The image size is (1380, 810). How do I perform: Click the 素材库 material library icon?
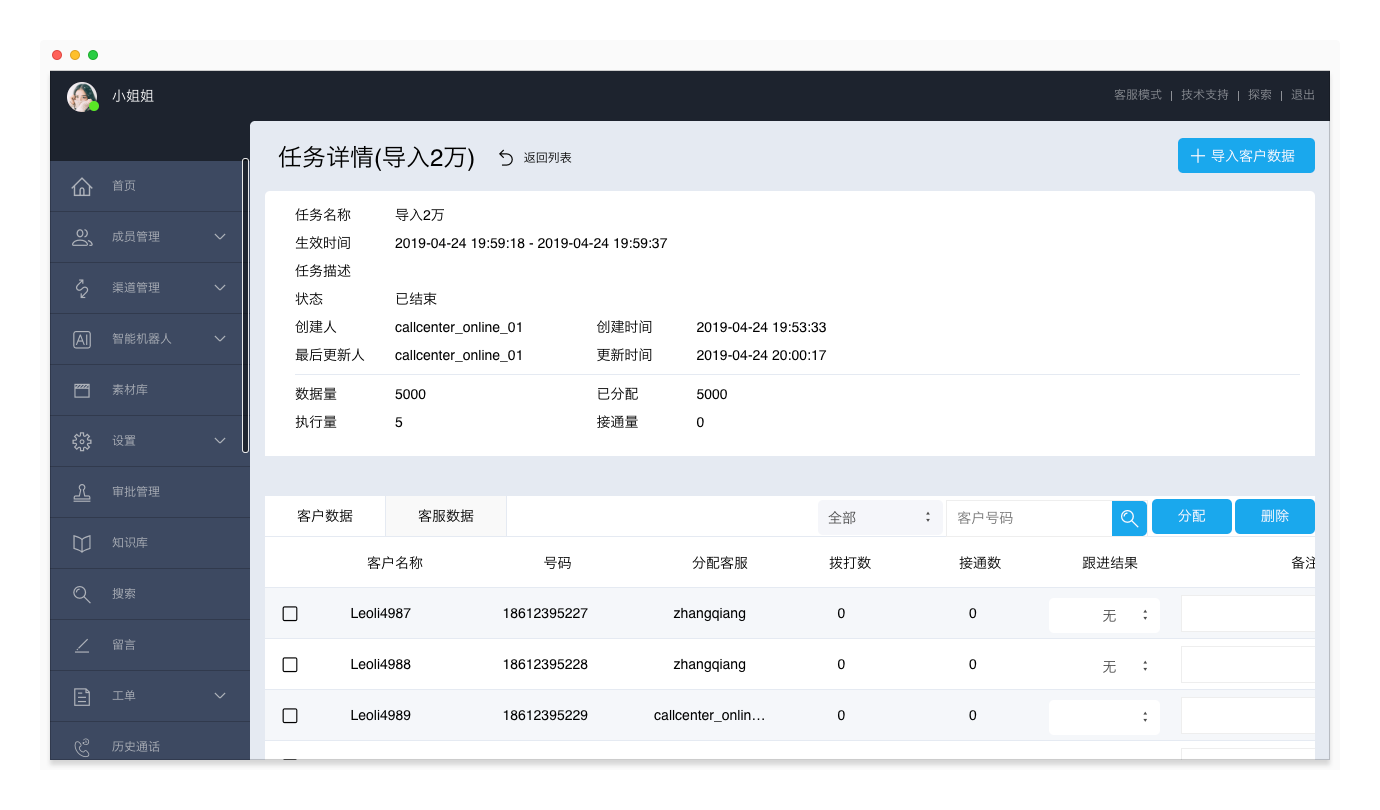coord(82,390)
